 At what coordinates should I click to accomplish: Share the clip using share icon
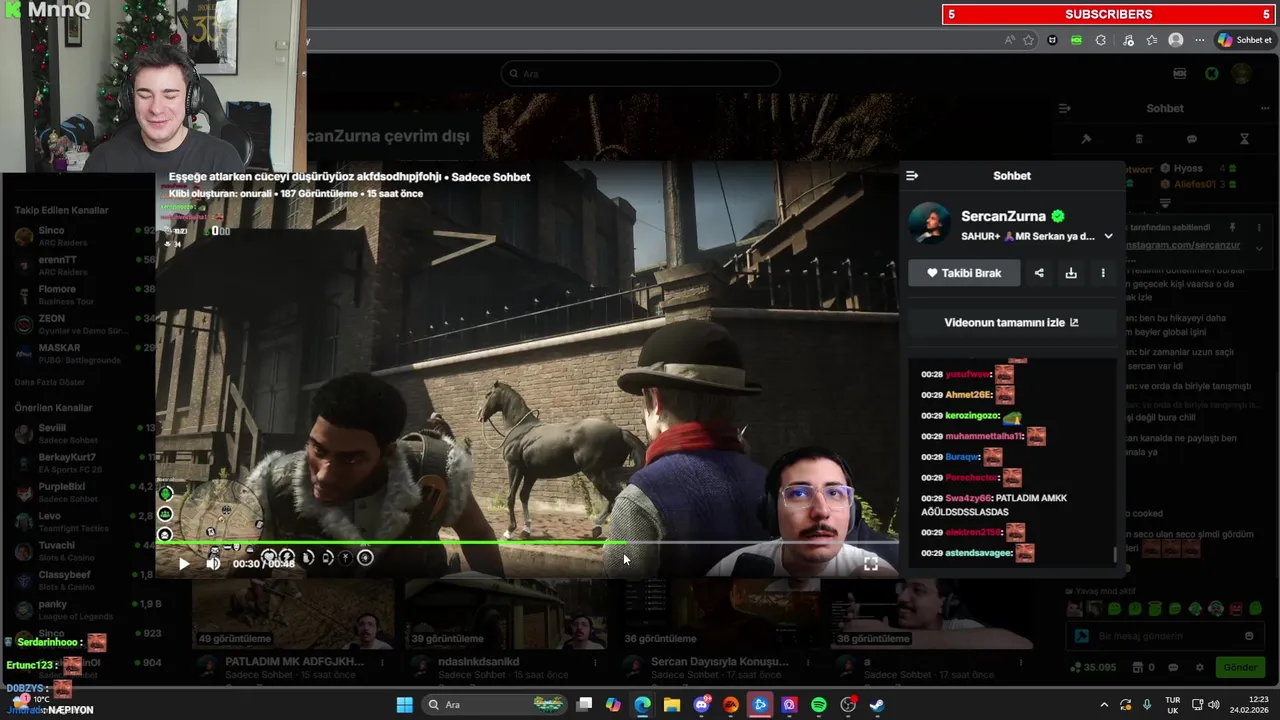click(1039, 273)
